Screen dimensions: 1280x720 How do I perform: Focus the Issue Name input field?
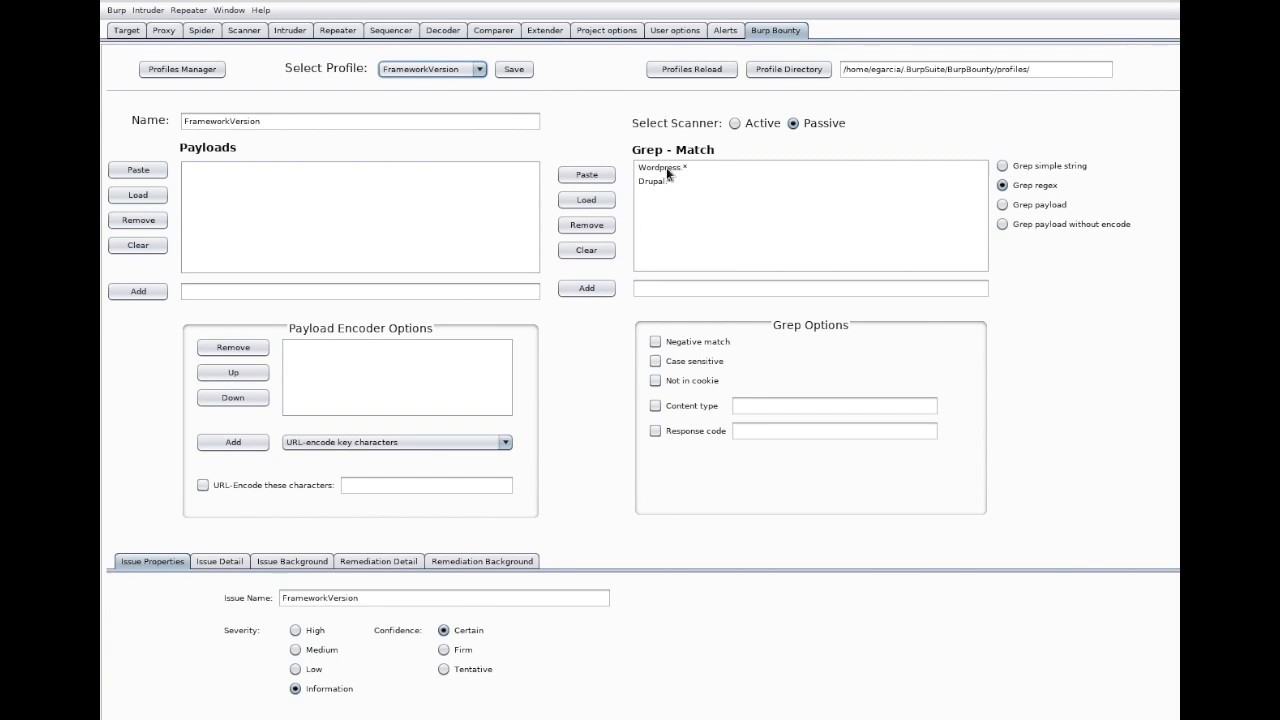pos(444,598)
